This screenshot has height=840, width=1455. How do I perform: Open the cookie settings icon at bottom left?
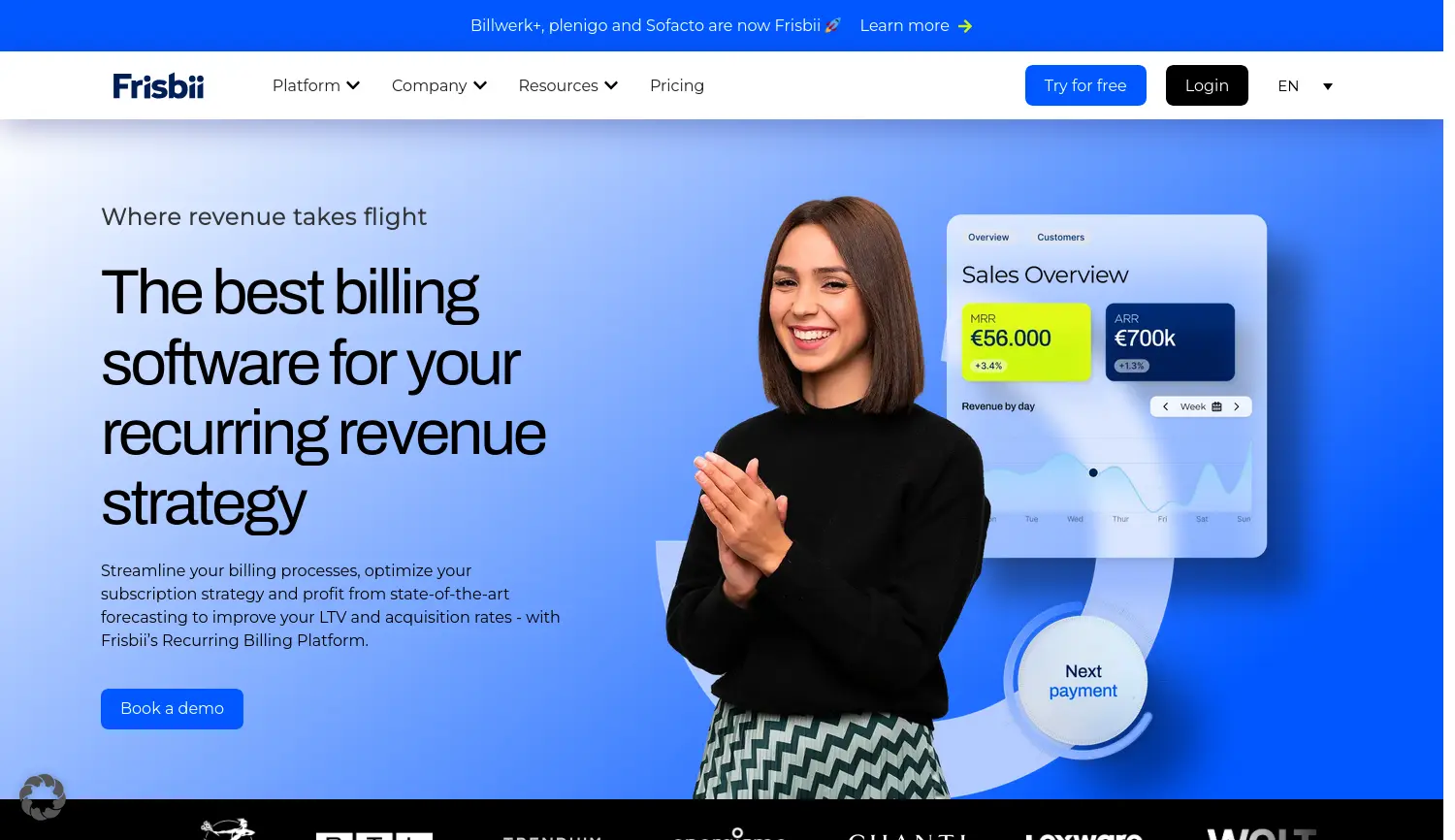pyautogui.click(x=43, y=797)
